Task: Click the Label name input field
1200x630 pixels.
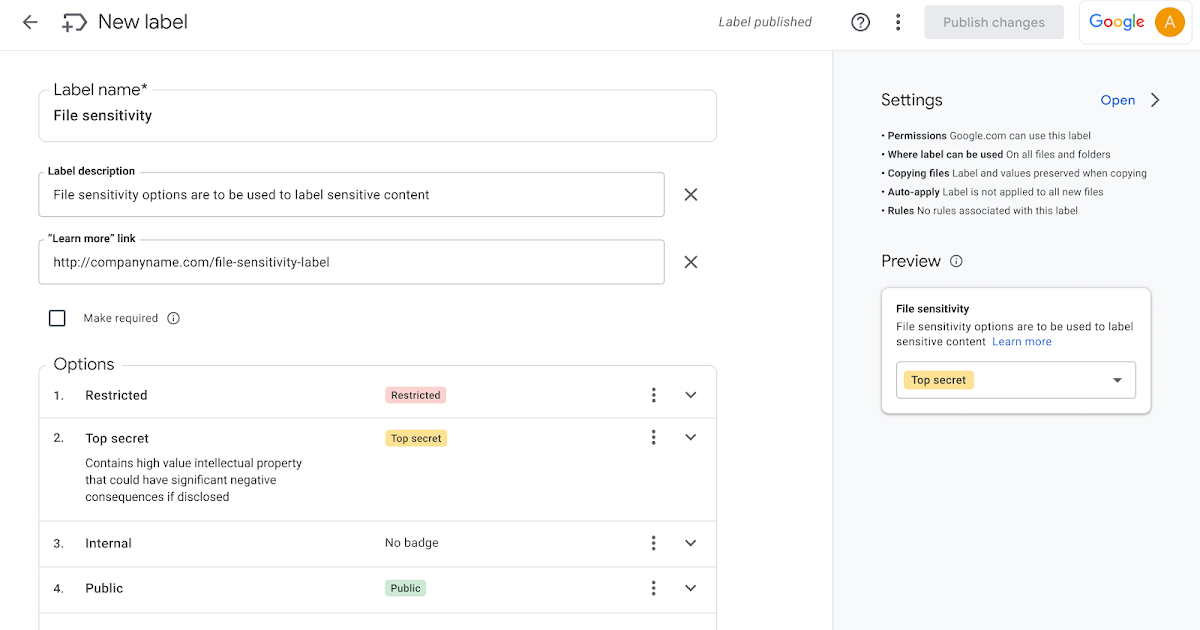Action: [377, 116]
